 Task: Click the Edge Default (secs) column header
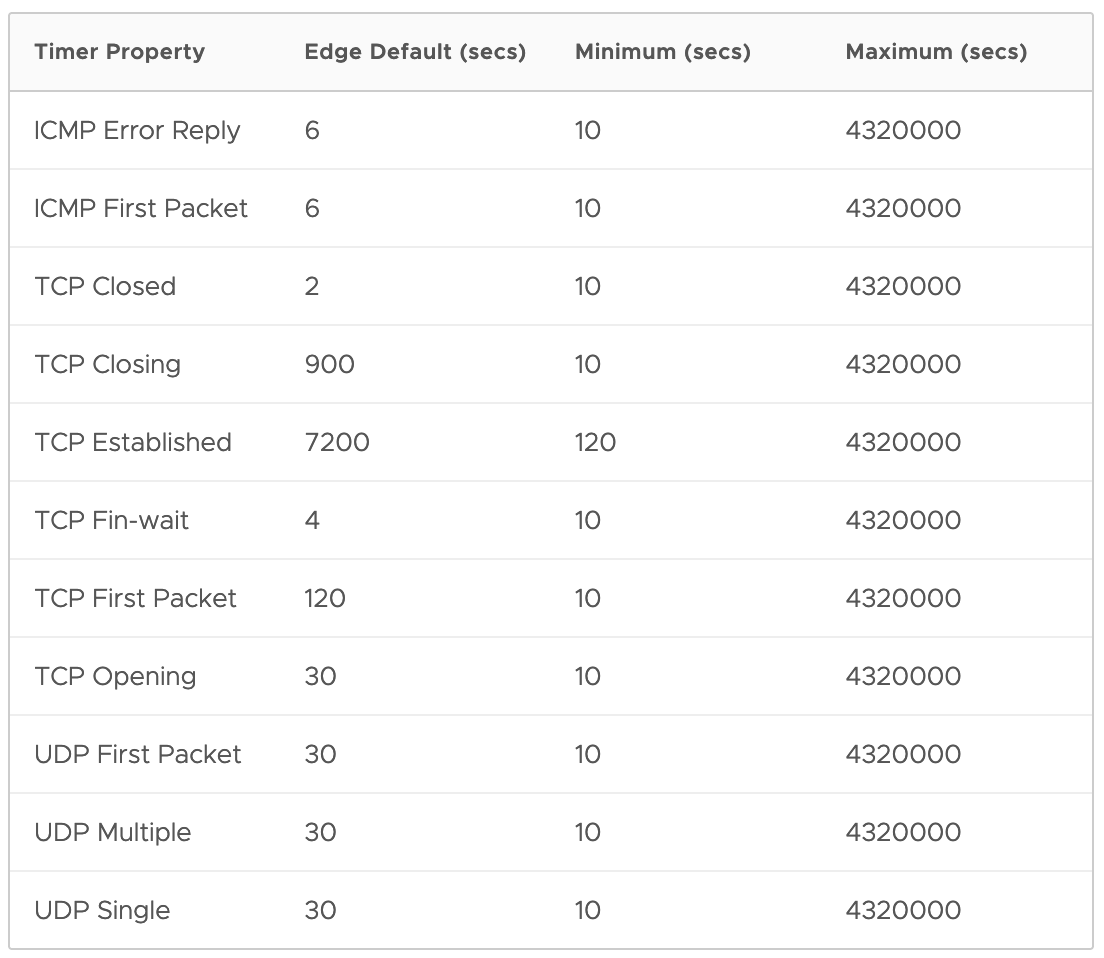(415, 52)
